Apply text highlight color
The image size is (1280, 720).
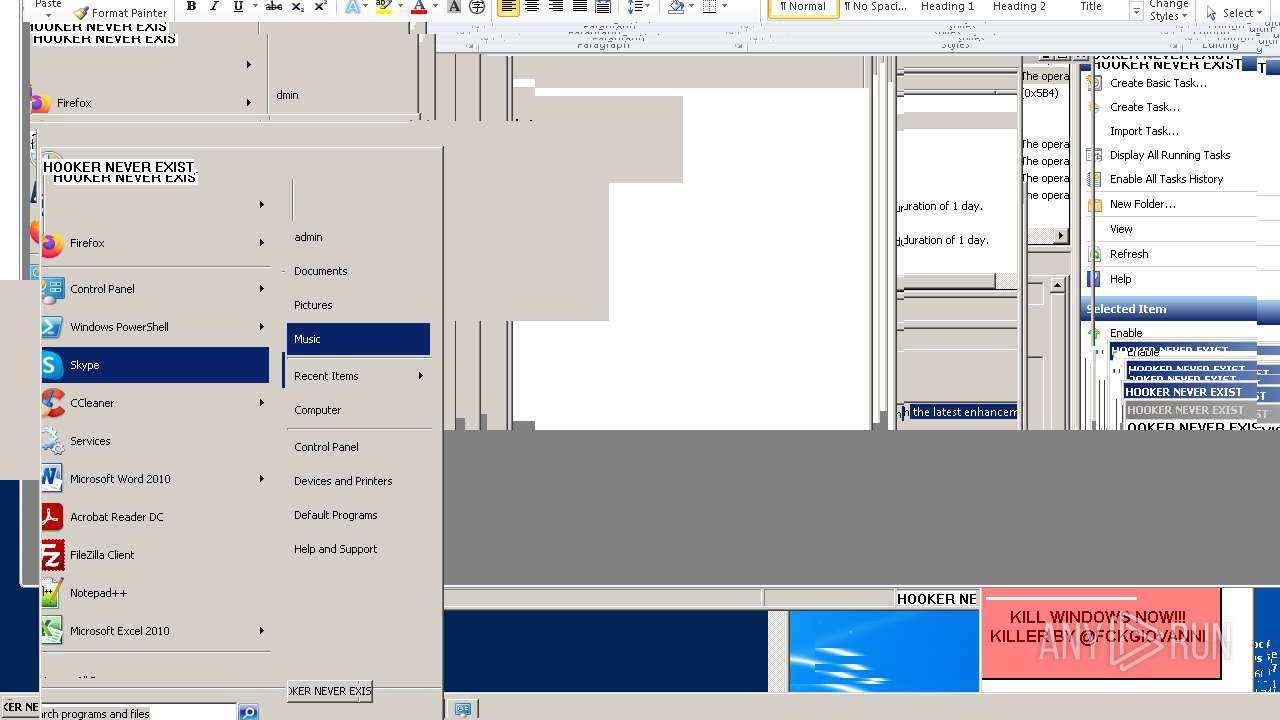click(x=383, y=6)
